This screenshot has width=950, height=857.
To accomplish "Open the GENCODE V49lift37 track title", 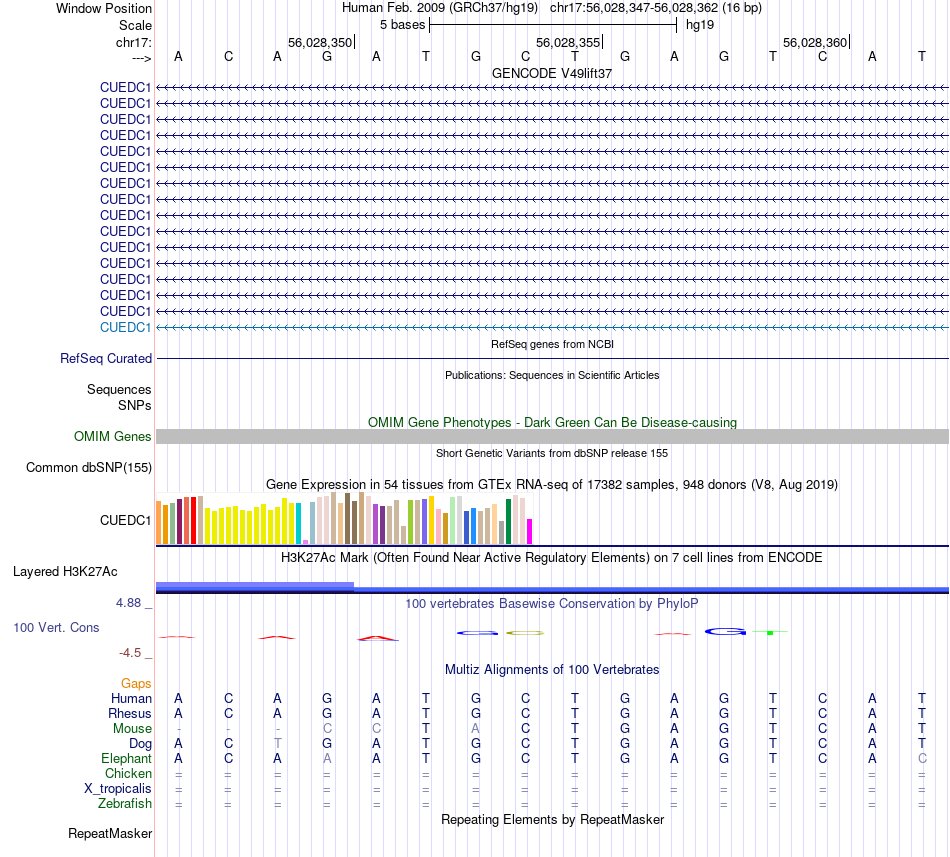I will [552, 73].
